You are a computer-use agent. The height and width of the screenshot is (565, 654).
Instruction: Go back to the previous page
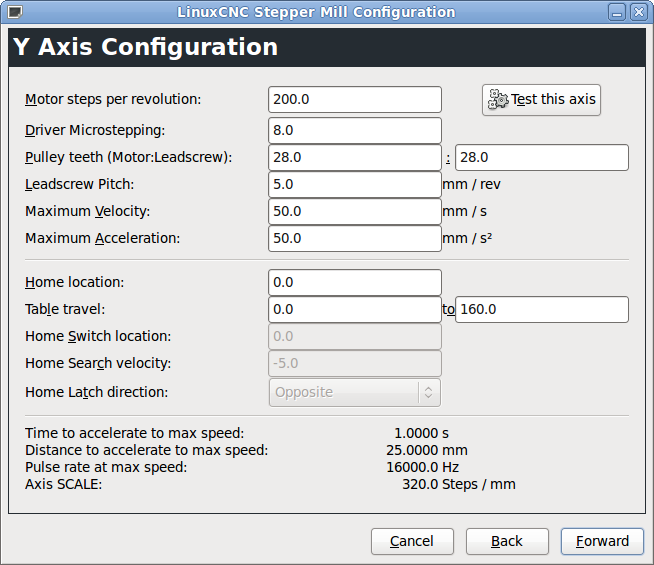(507, 541)
